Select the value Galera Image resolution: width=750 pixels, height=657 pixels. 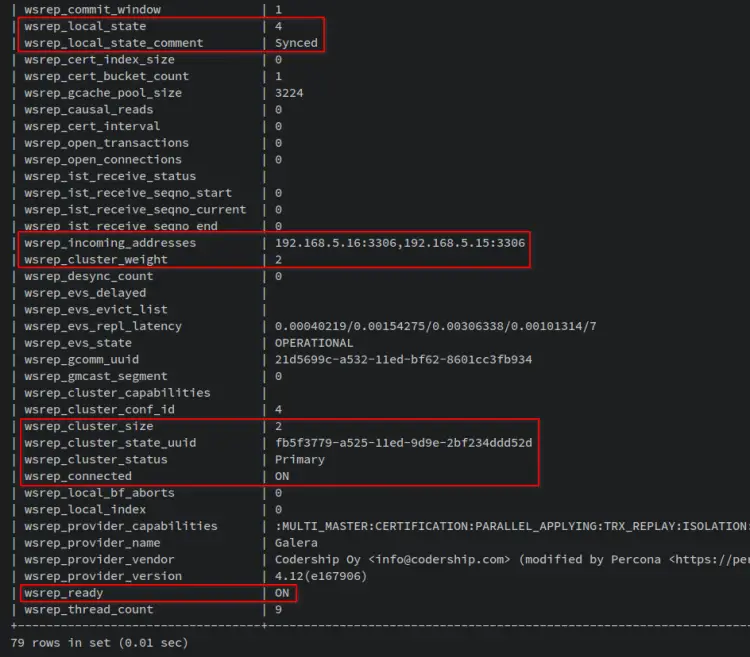296,543
